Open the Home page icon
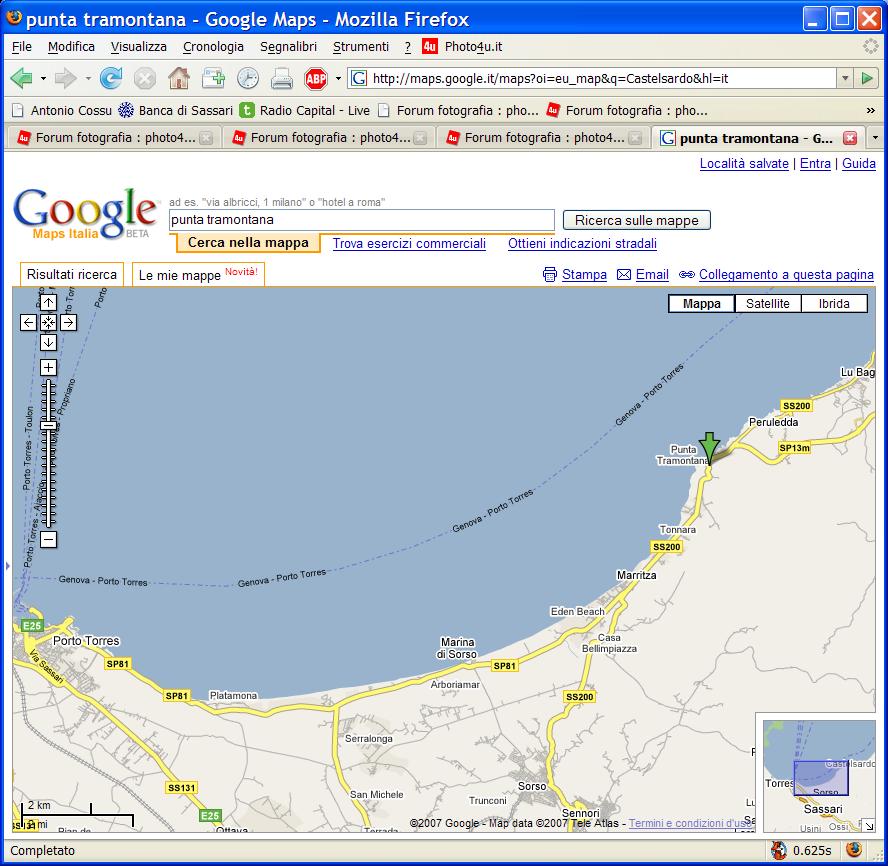The width and height of the screenshot is (888, 866). (x=179, y=78)
